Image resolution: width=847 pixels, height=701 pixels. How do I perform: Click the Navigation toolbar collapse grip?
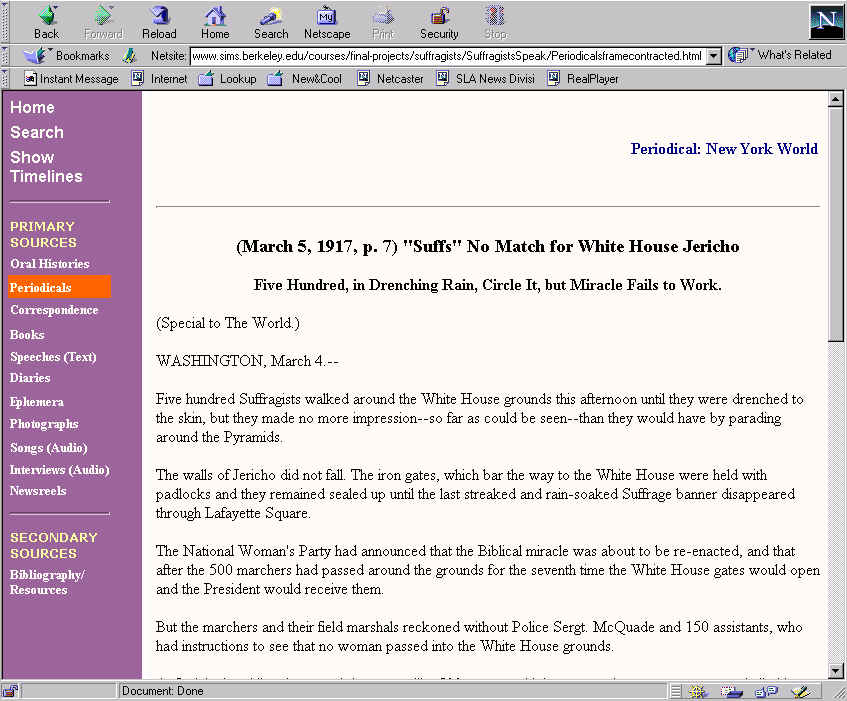[5, 23]
